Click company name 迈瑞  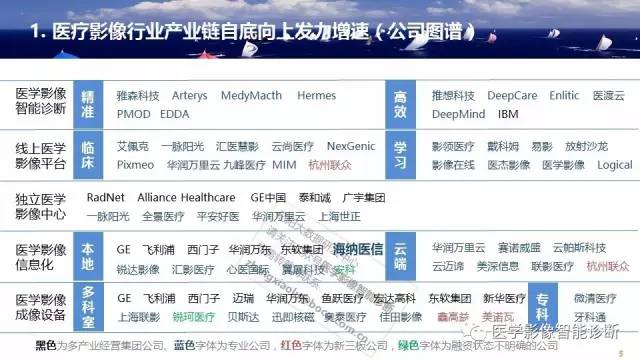pos(243,298)
